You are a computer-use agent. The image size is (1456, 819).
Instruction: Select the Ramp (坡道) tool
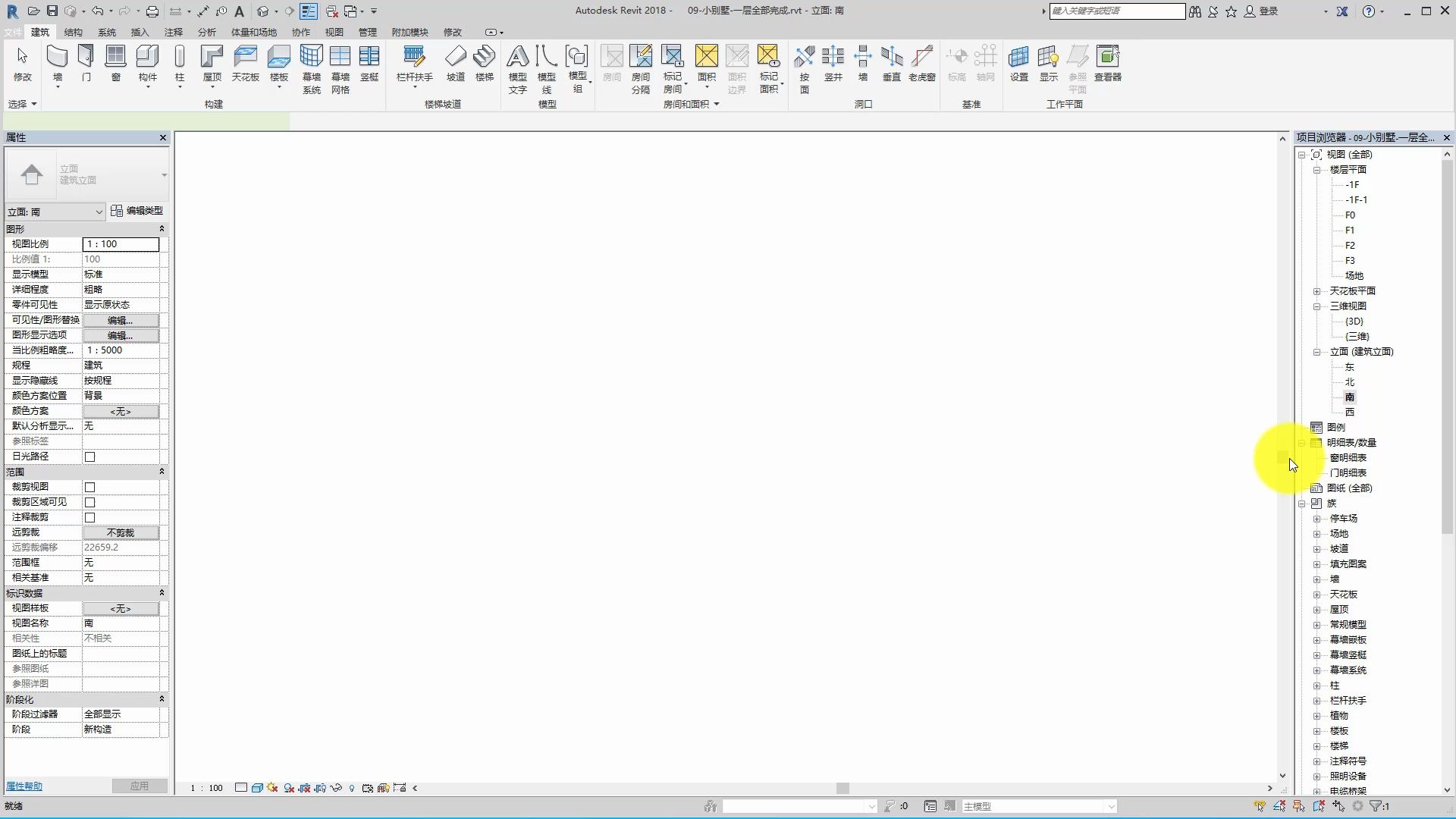click(x=455, y=58)
